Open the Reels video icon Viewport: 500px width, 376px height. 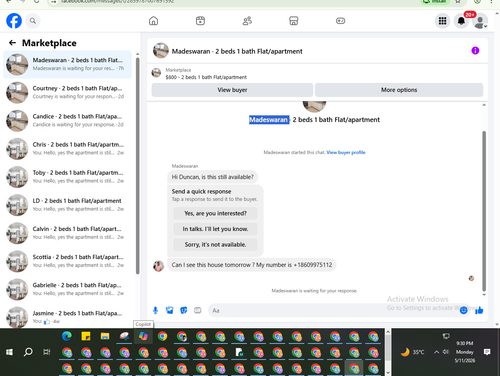(x=200, y=21)
